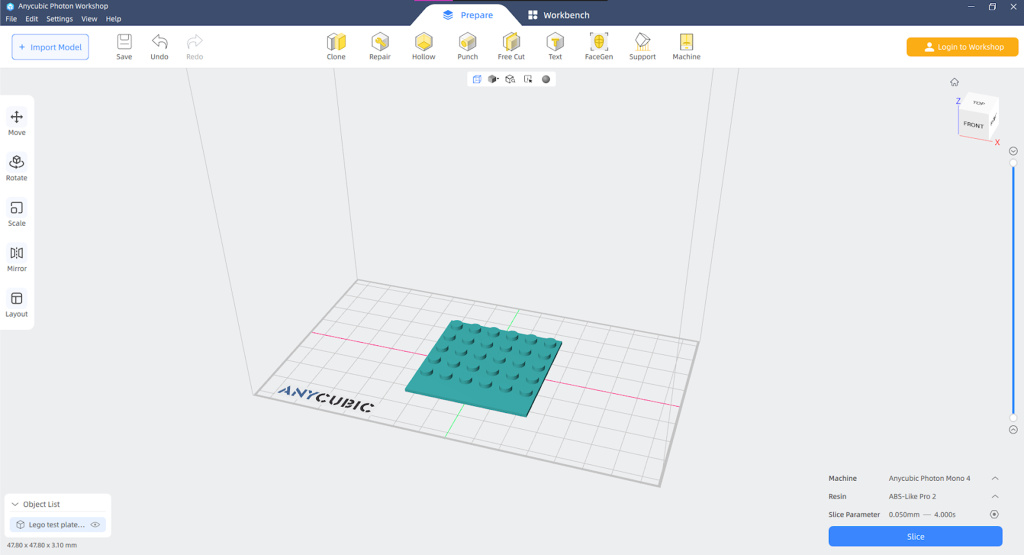Click the top handle of layer slider
1024x555 pixels.
click(x=1013, y=162)
